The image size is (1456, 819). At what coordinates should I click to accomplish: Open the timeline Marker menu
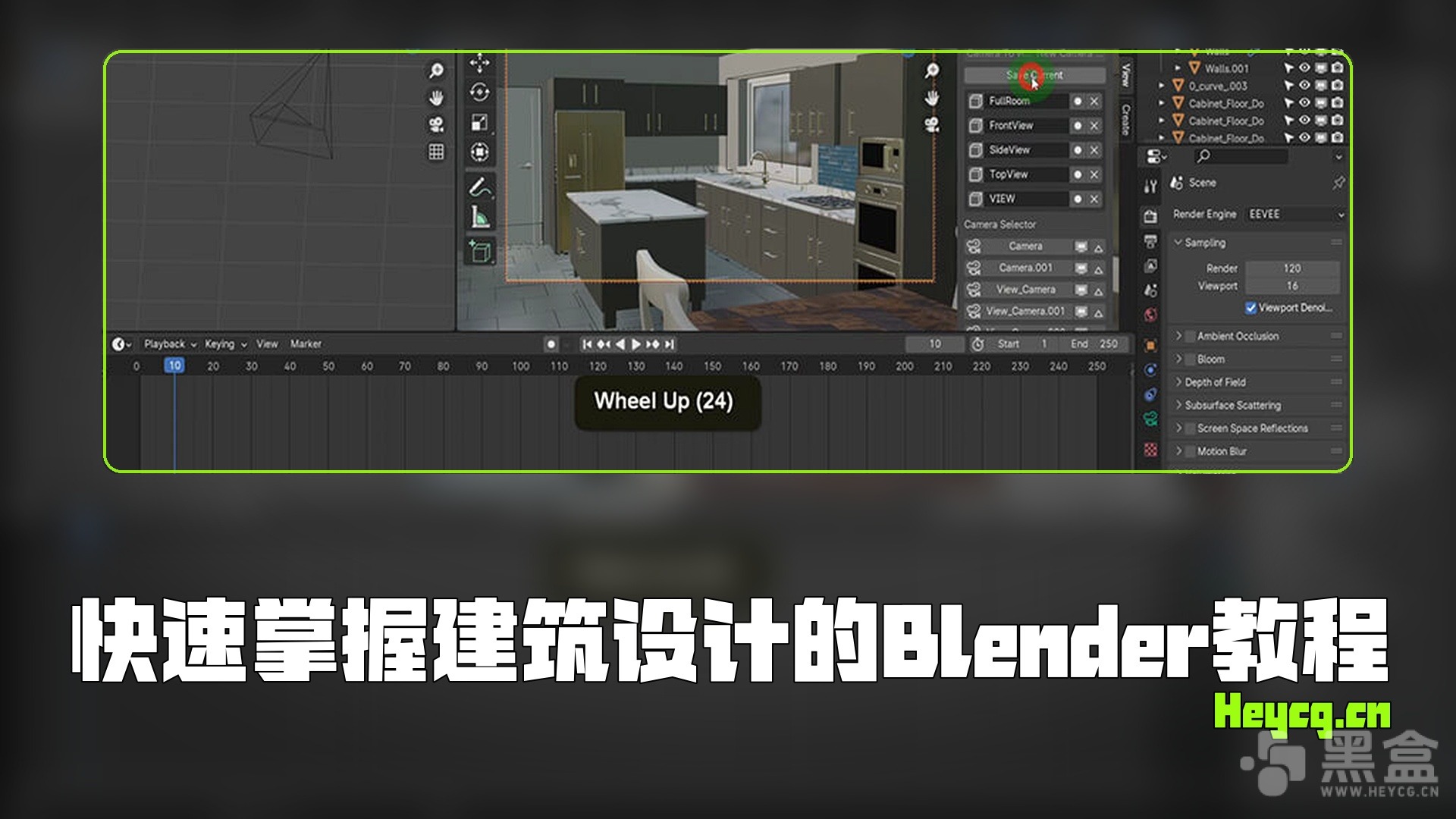(306, 344)
